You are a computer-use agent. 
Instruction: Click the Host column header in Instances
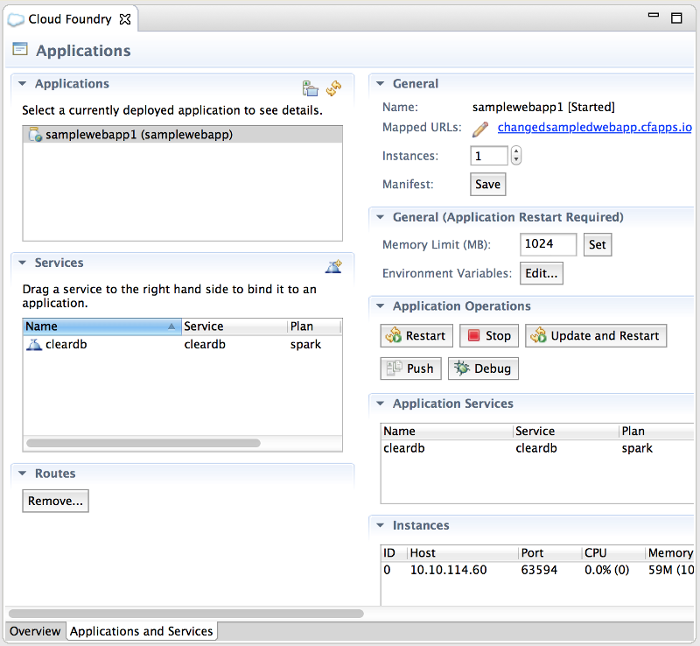tap(463, 553)
